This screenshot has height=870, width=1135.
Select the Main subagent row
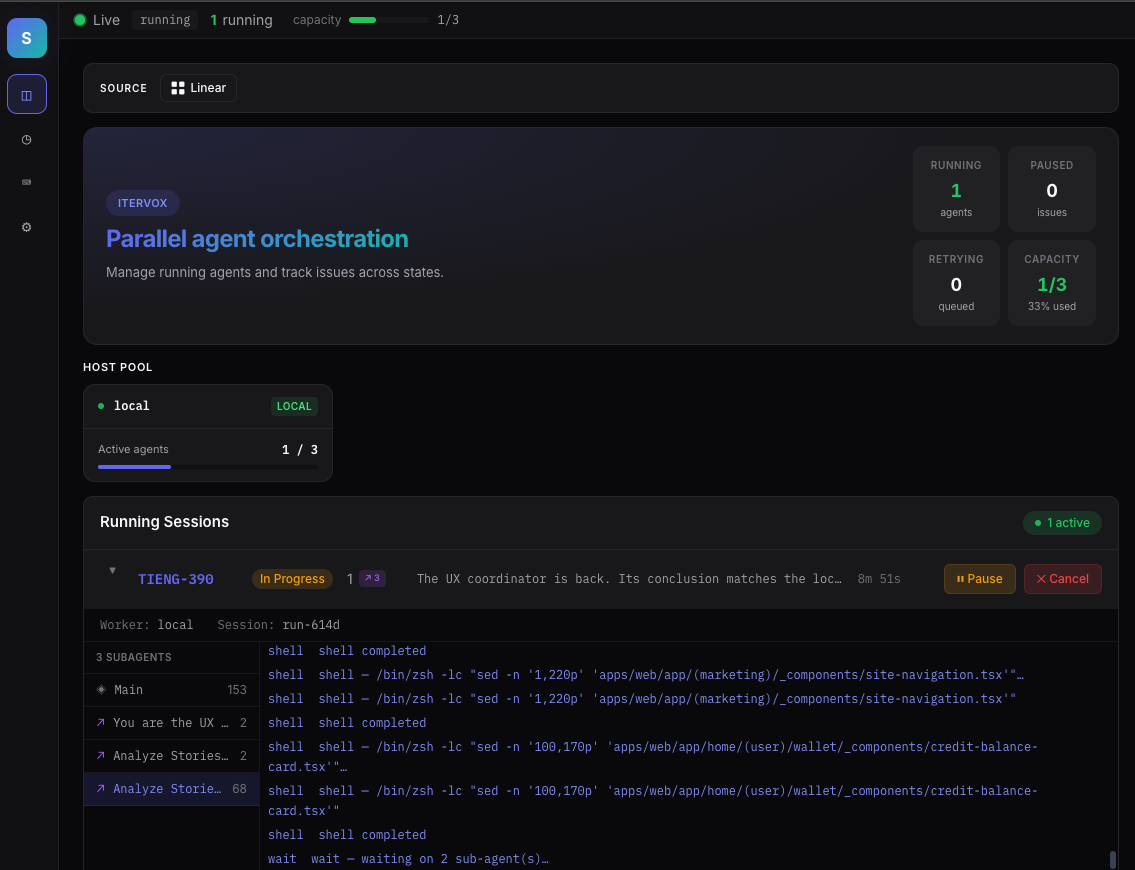(172, 690)
